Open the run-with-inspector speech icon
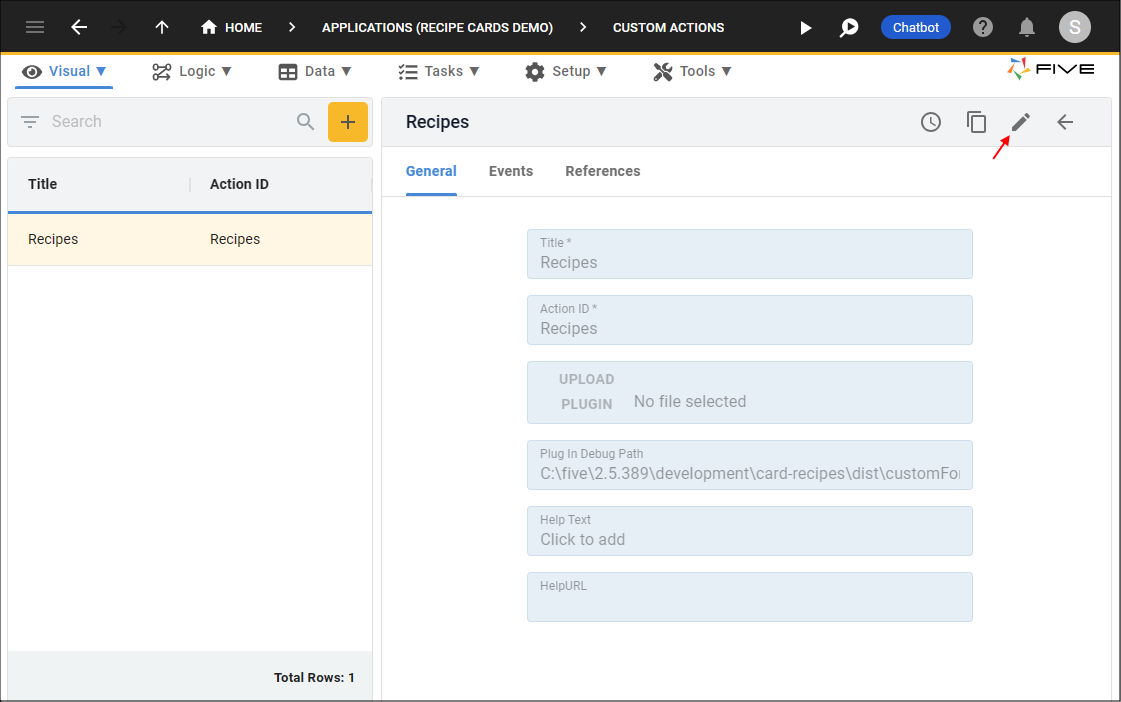The width and height of the screenshot is (1121, 702). click(x=849, y=28)
